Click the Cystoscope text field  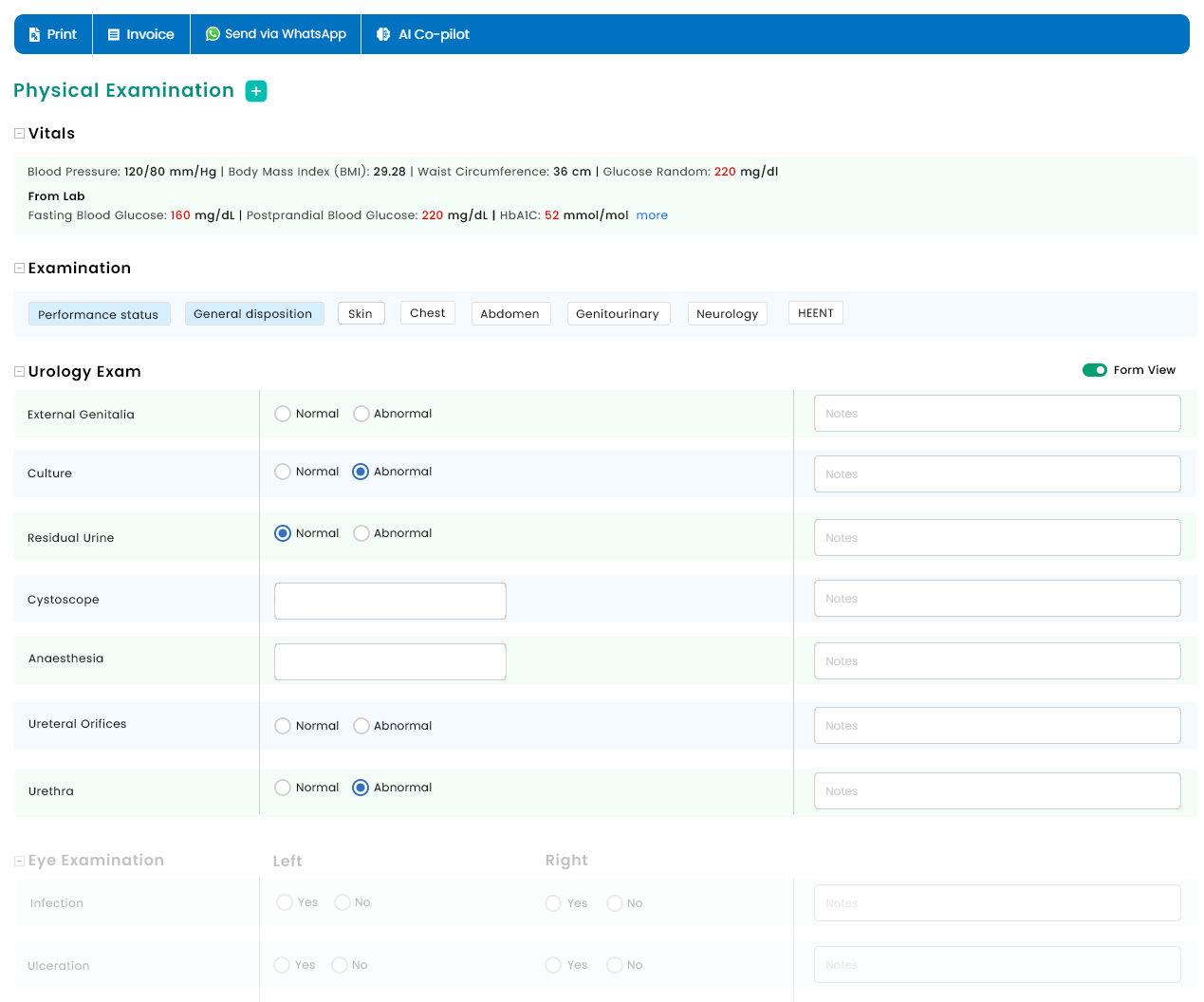(390, 601)
